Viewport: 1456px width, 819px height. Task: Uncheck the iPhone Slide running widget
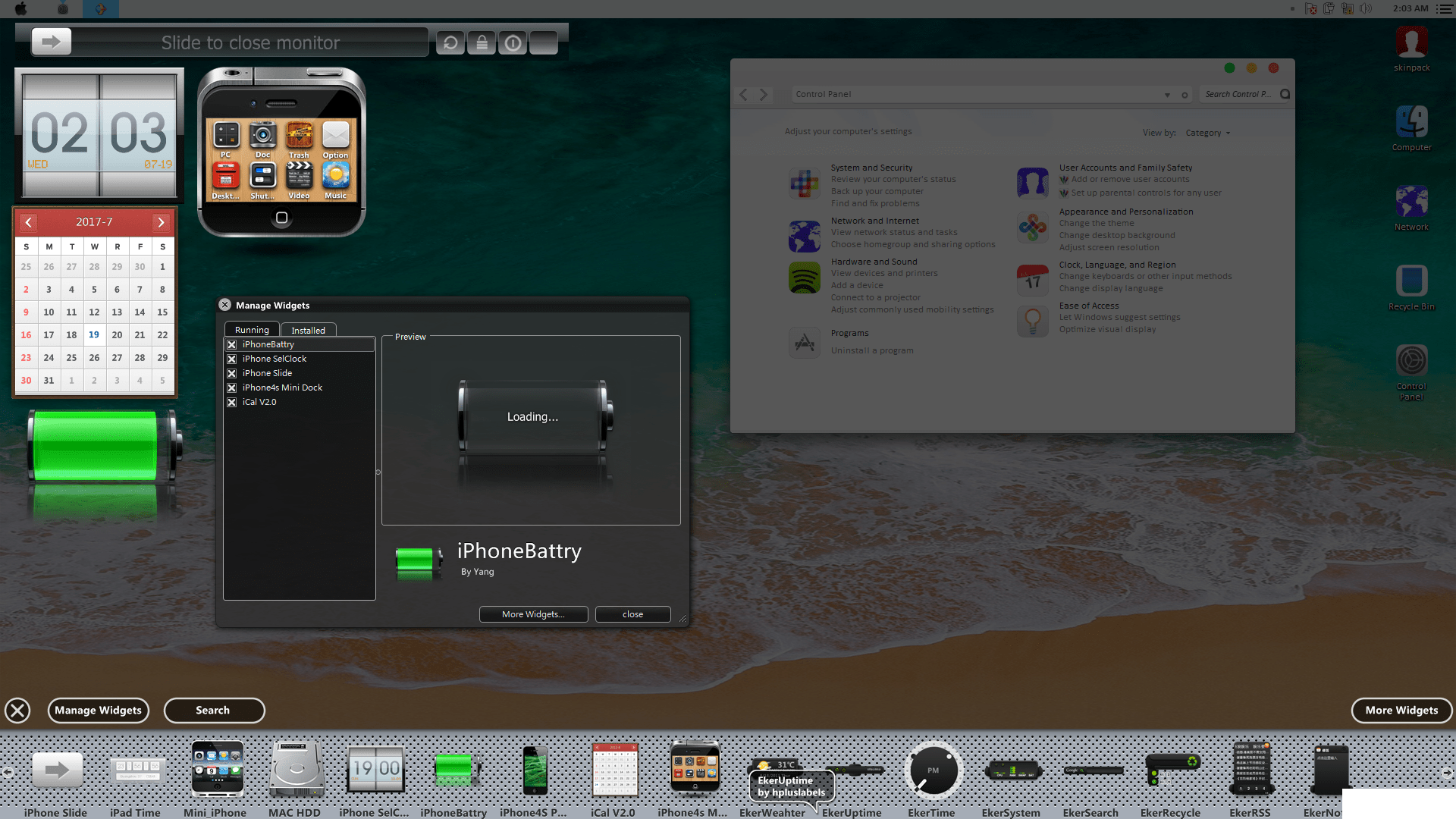[232, 373]
